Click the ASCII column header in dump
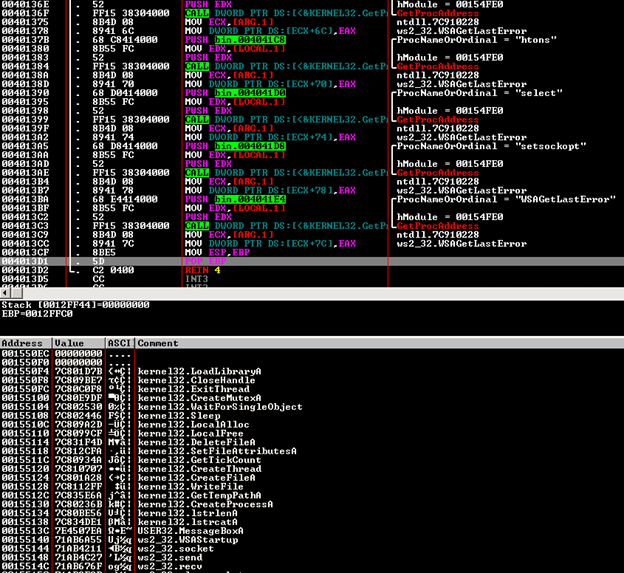The image size is (624, 573). click(119, 343)
